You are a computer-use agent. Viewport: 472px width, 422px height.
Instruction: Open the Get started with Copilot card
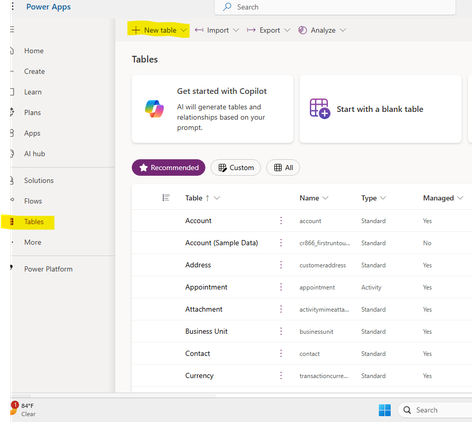(x=213, y=109)
